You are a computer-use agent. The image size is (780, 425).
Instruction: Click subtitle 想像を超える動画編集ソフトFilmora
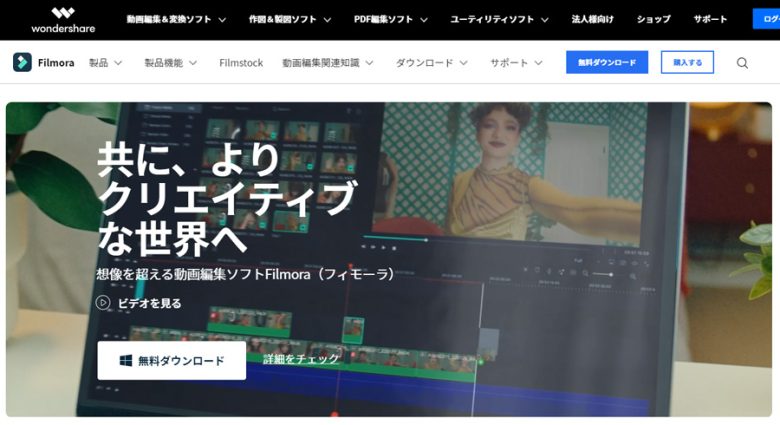tap(245, 274)
